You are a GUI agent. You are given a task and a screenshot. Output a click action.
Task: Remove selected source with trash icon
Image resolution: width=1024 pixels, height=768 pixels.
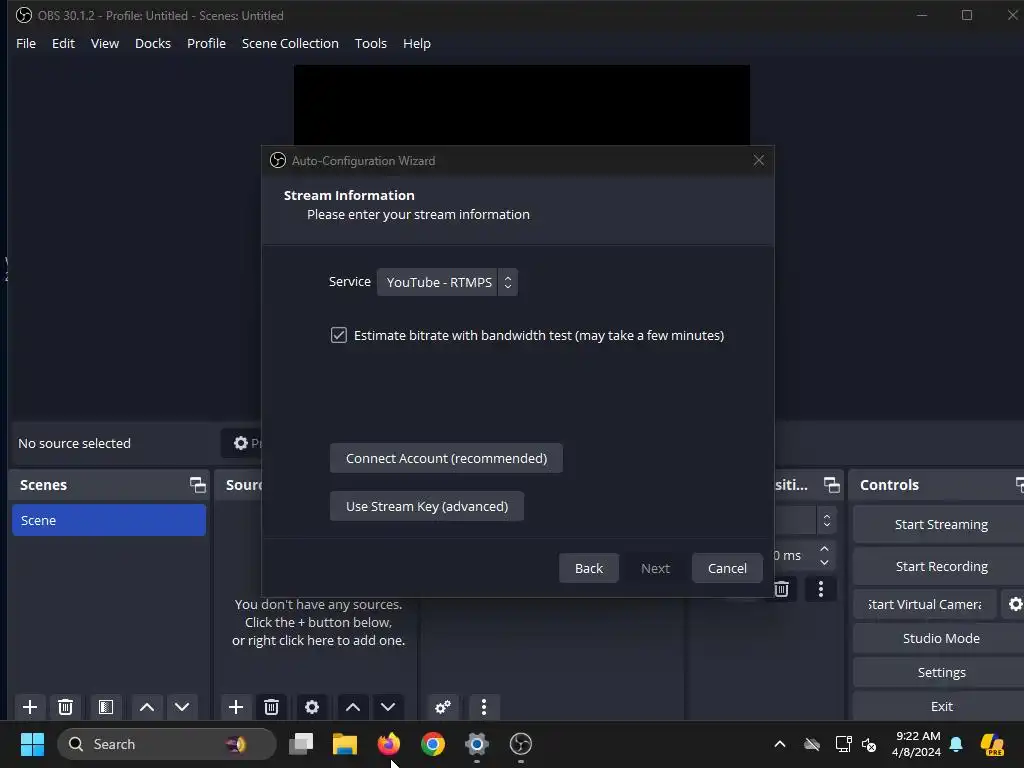pyautogui.click(x=271, y=707)
